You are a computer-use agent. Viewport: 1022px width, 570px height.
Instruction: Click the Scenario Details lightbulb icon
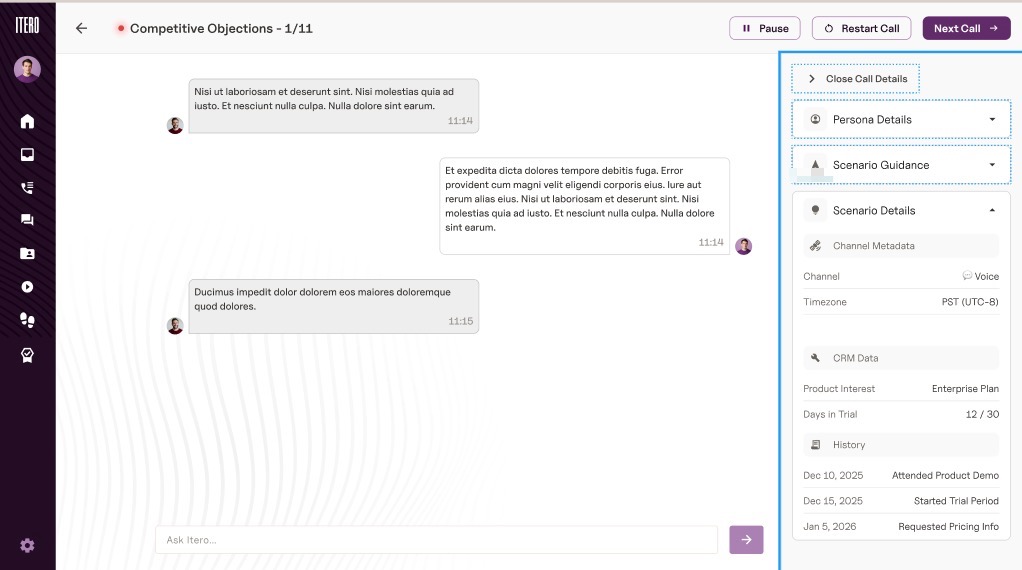point(815,210)
